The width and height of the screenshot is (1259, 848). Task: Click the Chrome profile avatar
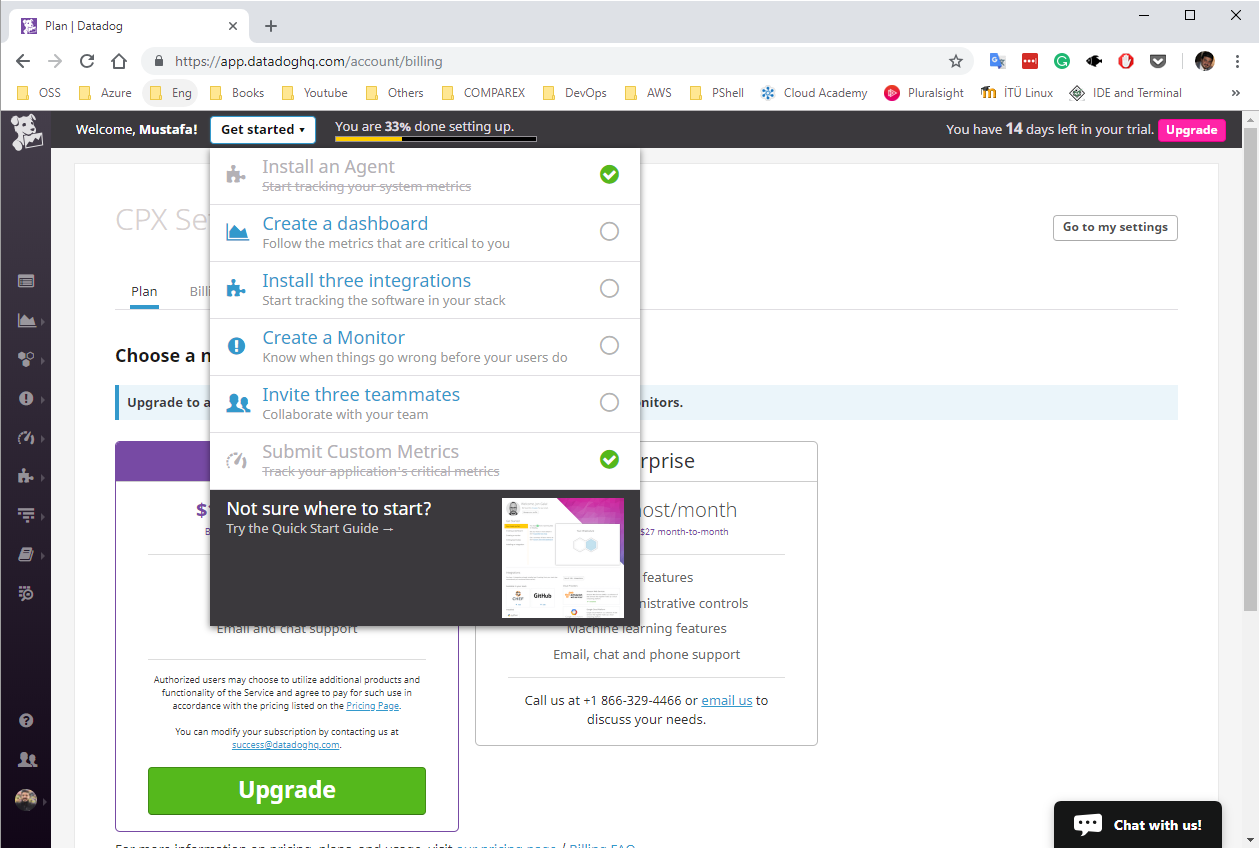[x=1205, y=61]
